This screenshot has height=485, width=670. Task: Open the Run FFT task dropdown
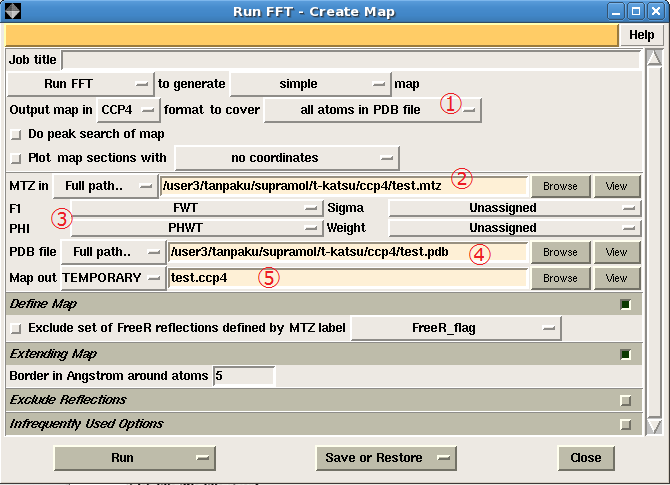(82, 84)
